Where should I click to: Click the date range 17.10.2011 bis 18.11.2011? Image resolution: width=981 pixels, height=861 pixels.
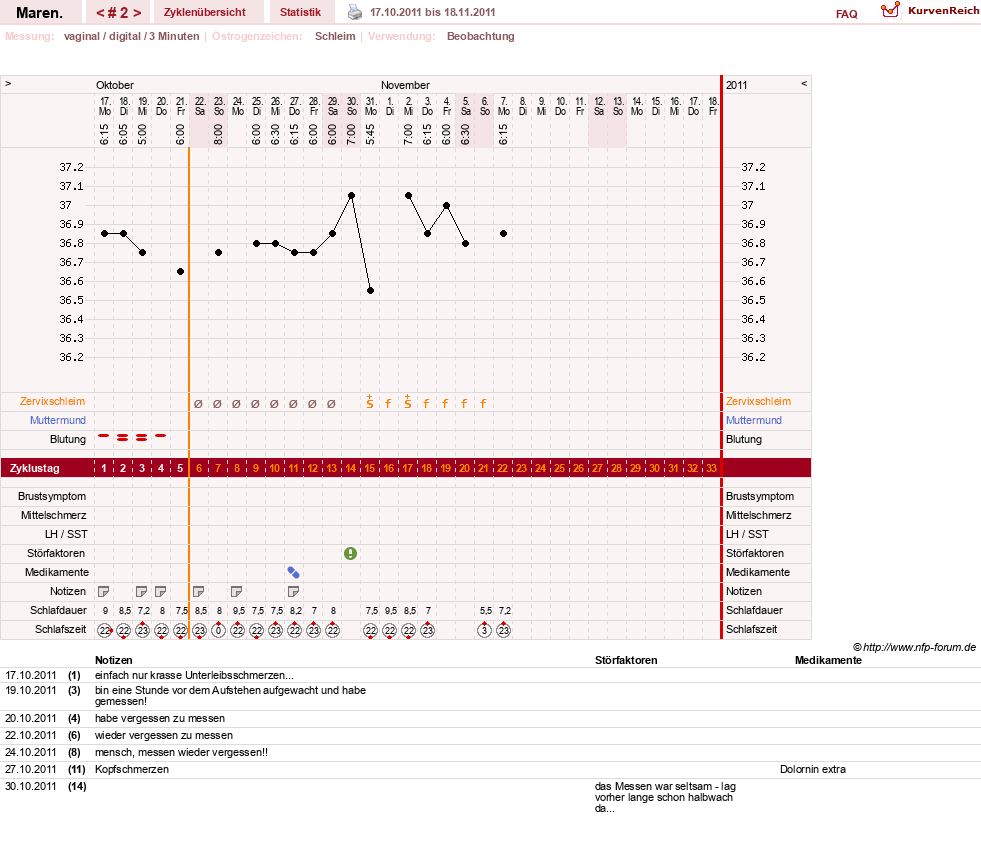pyautogui.click(x=433, y=12)
